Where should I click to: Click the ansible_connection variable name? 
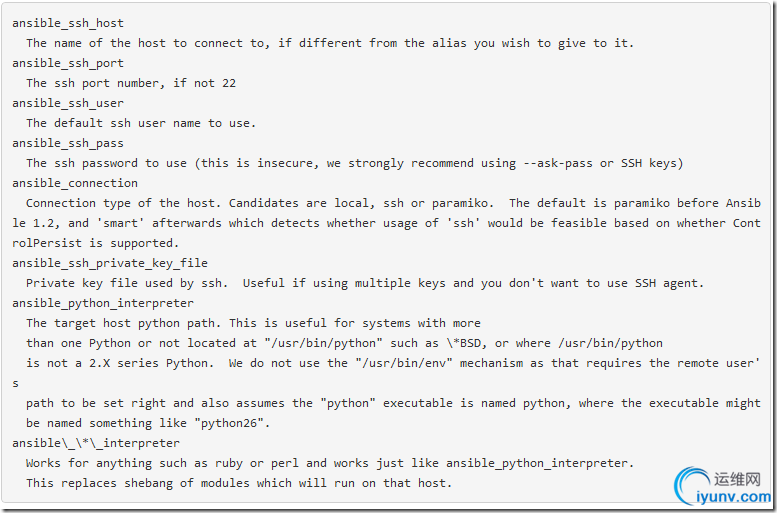pos(75,183)
